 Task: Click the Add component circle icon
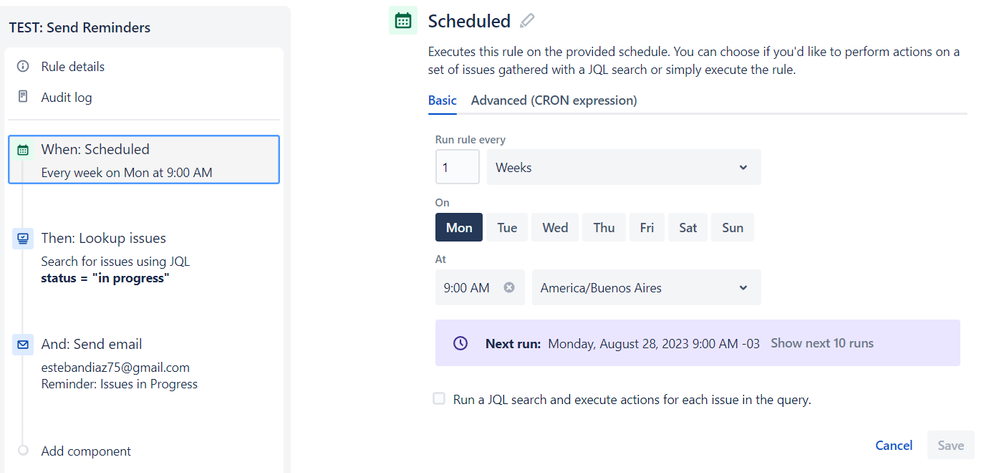coord(23,451)
